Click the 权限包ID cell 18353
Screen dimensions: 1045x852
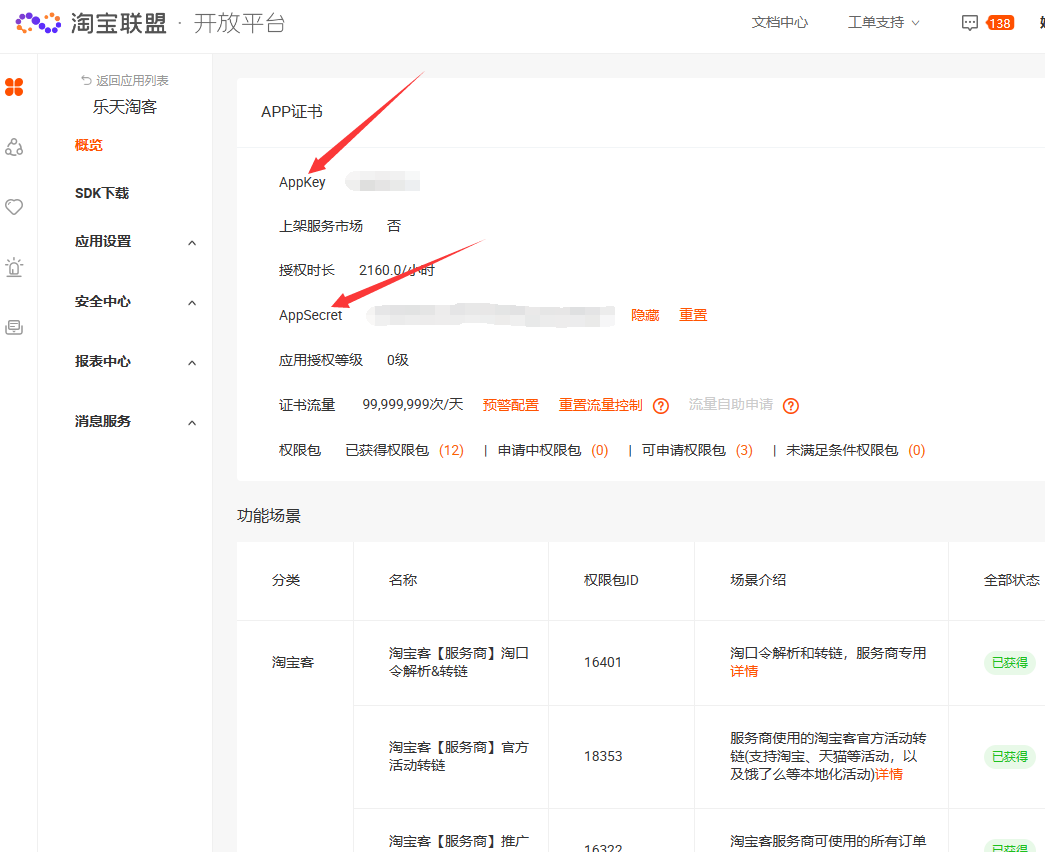[602, 757]
